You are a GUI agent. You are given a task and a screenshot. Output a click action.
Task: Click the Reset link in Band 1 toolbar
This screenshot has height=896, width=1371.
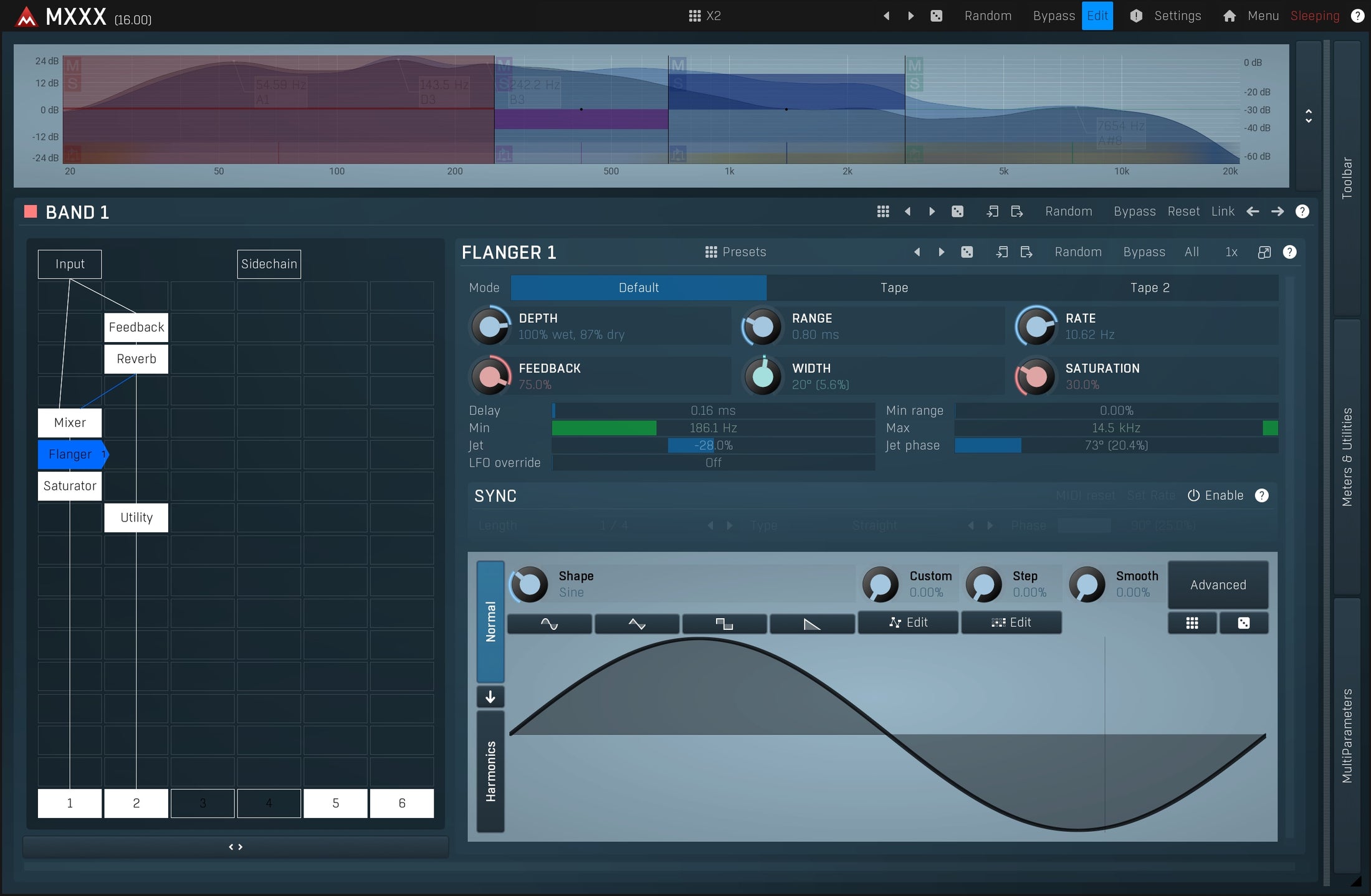(x=1184, y=211)
